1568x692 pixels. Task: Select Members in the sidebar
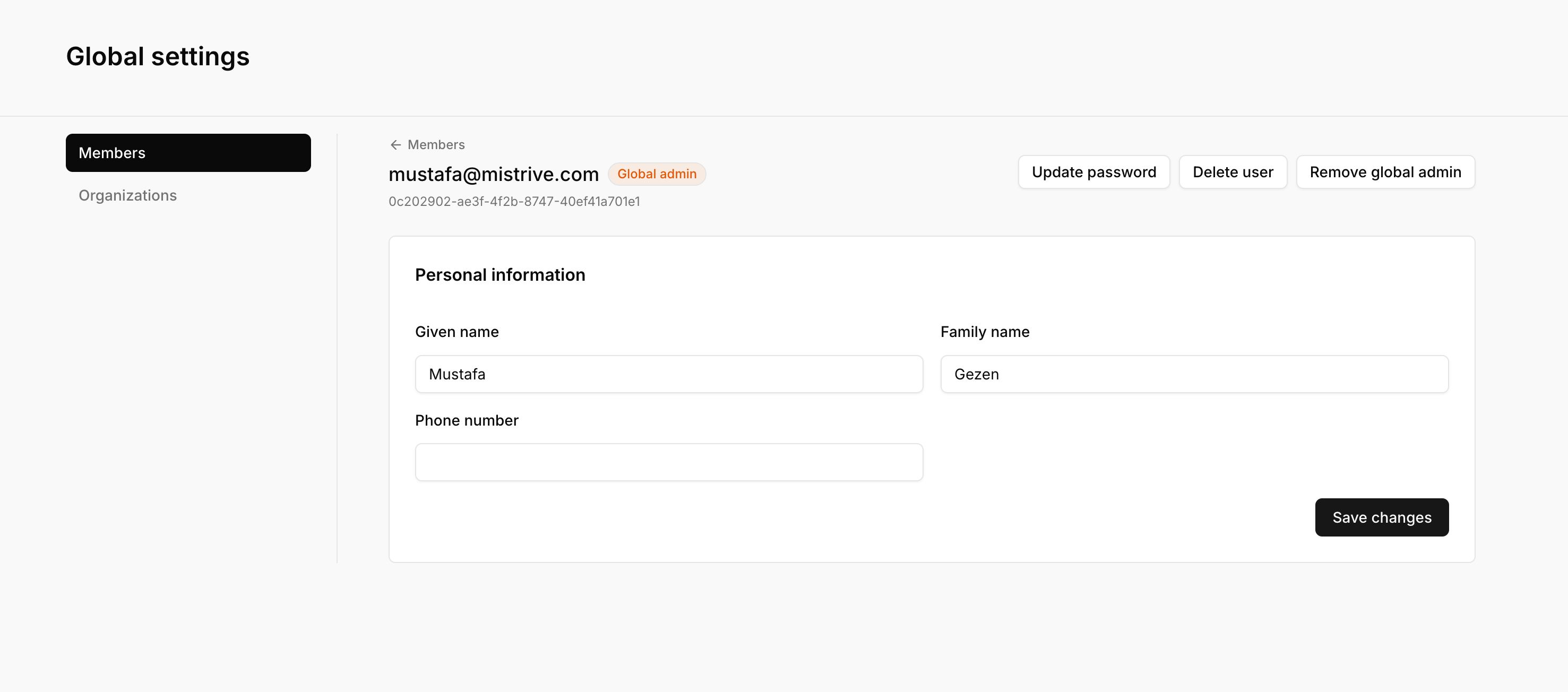pos(113,153)
